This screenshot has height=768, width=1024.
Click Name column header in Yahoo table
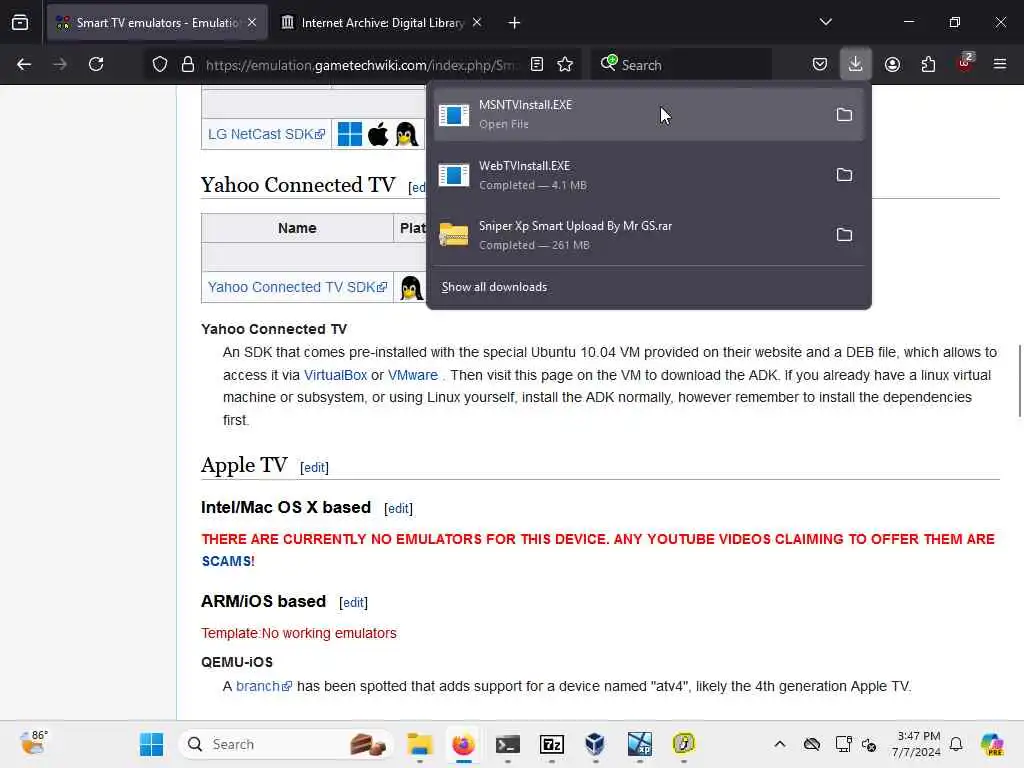(x=297, y=228)
